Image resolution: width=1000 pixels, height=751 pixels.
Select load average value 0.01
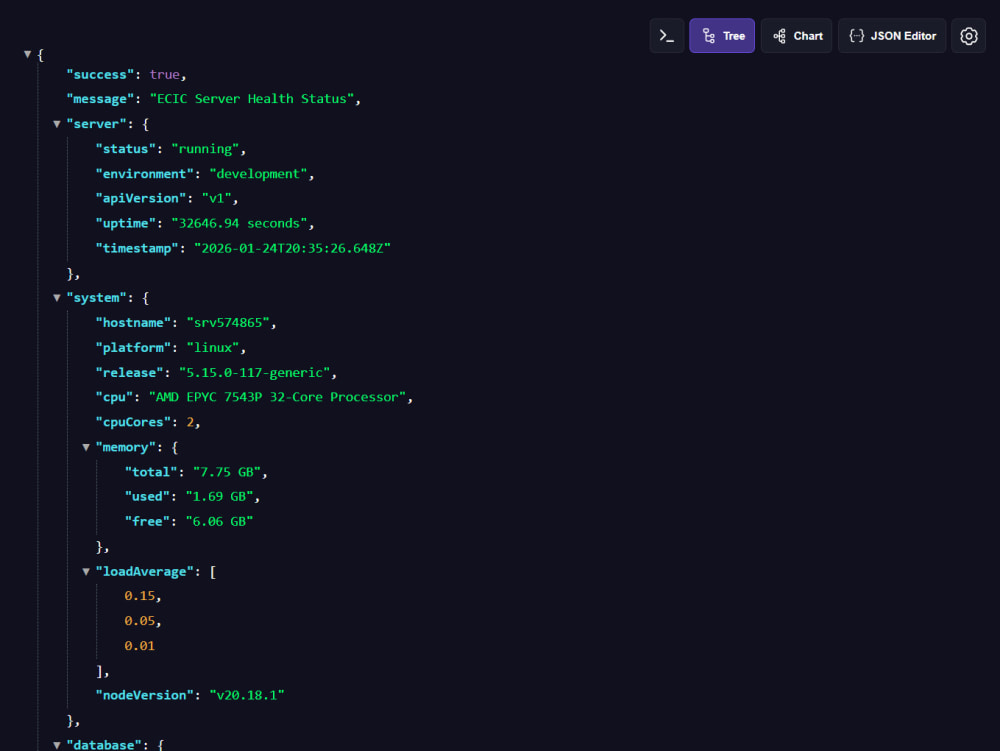click(140, 646)
